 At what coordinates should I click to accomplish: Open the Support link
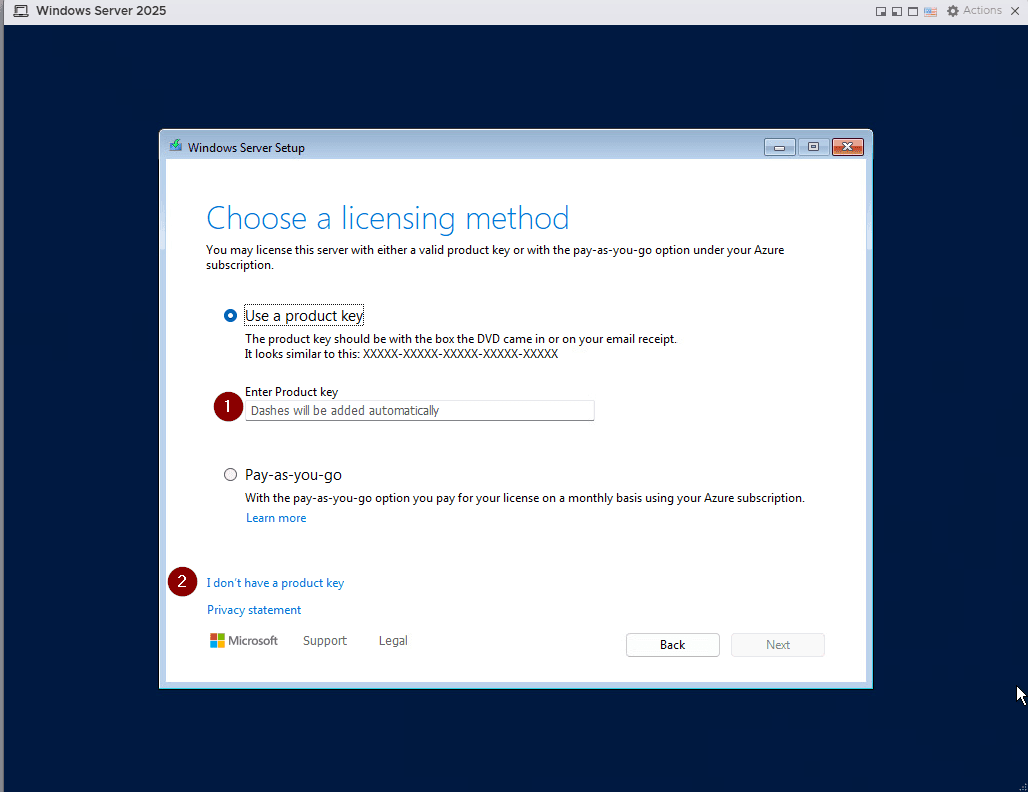(x=325, y=641)
